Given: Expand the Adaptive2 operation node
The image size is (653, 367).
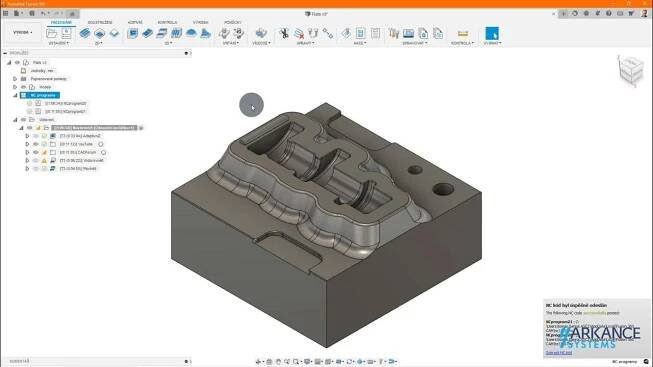Looking at the screenshot, I should click(x=27, y=136).
